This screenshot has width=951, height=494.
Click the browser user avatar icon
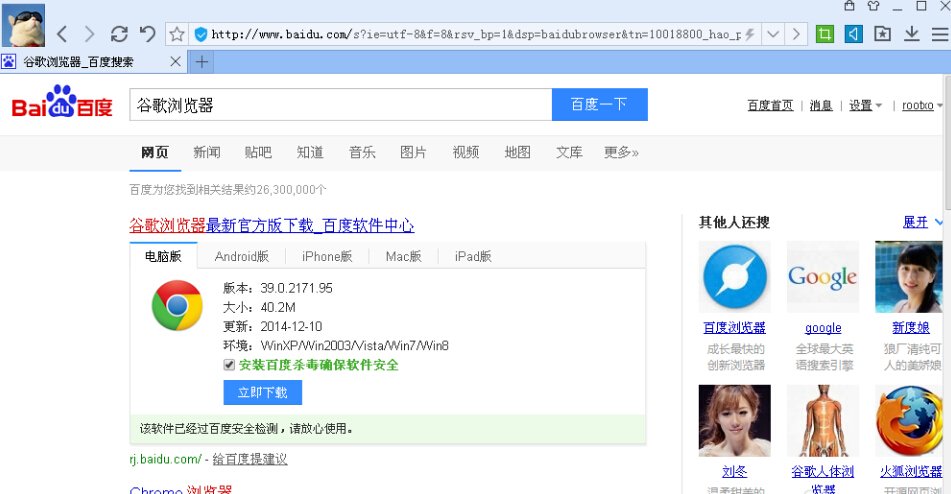(24, 25)
